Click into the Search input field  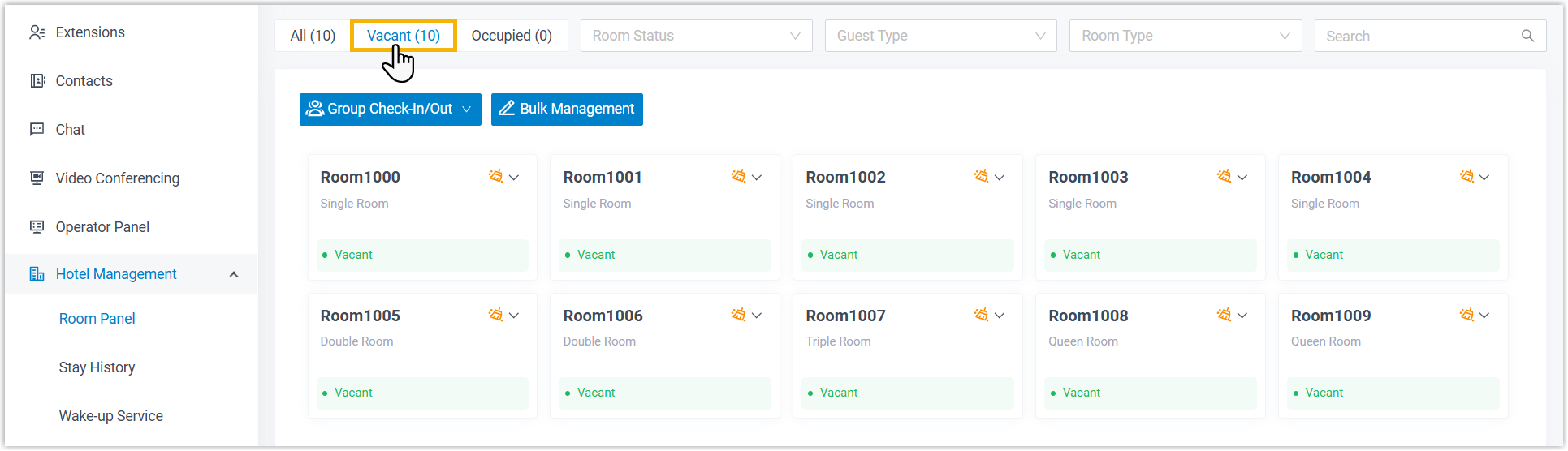[1417, 36]
